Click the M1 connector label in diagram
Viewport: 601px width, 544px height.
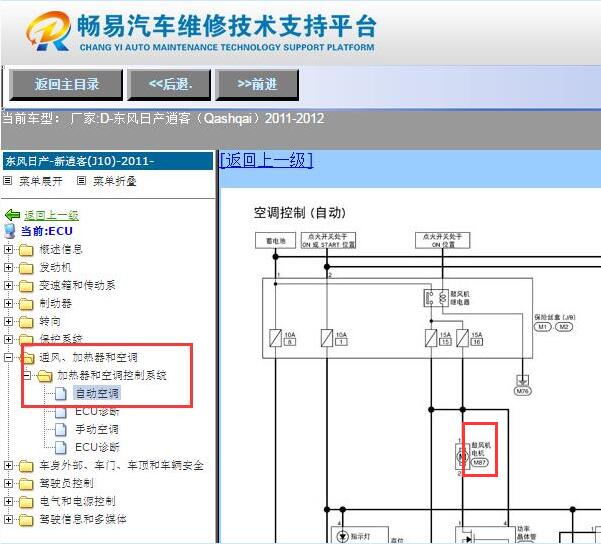coord(542,327)
